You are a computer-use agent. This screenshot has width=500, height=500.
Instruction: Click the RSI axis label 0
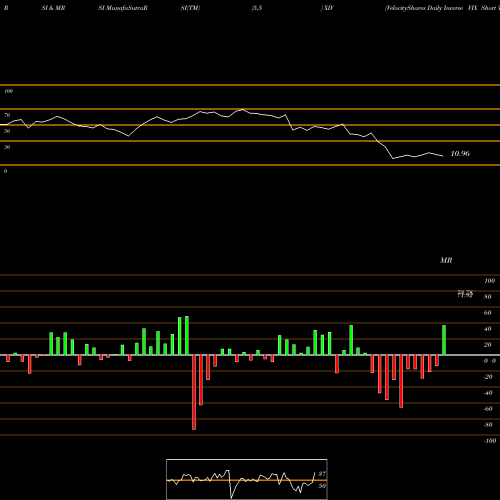(x=5, y=171)
